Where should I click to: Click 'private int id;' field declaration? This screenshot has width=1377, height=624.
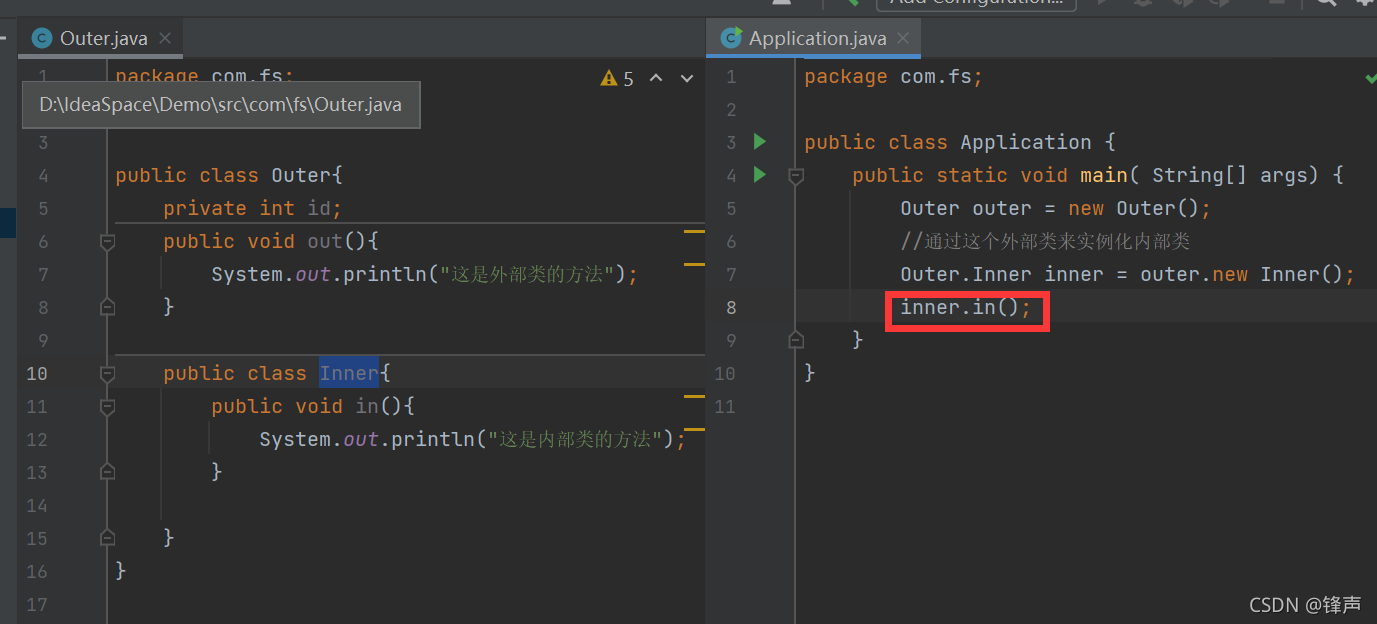point(253,208)
